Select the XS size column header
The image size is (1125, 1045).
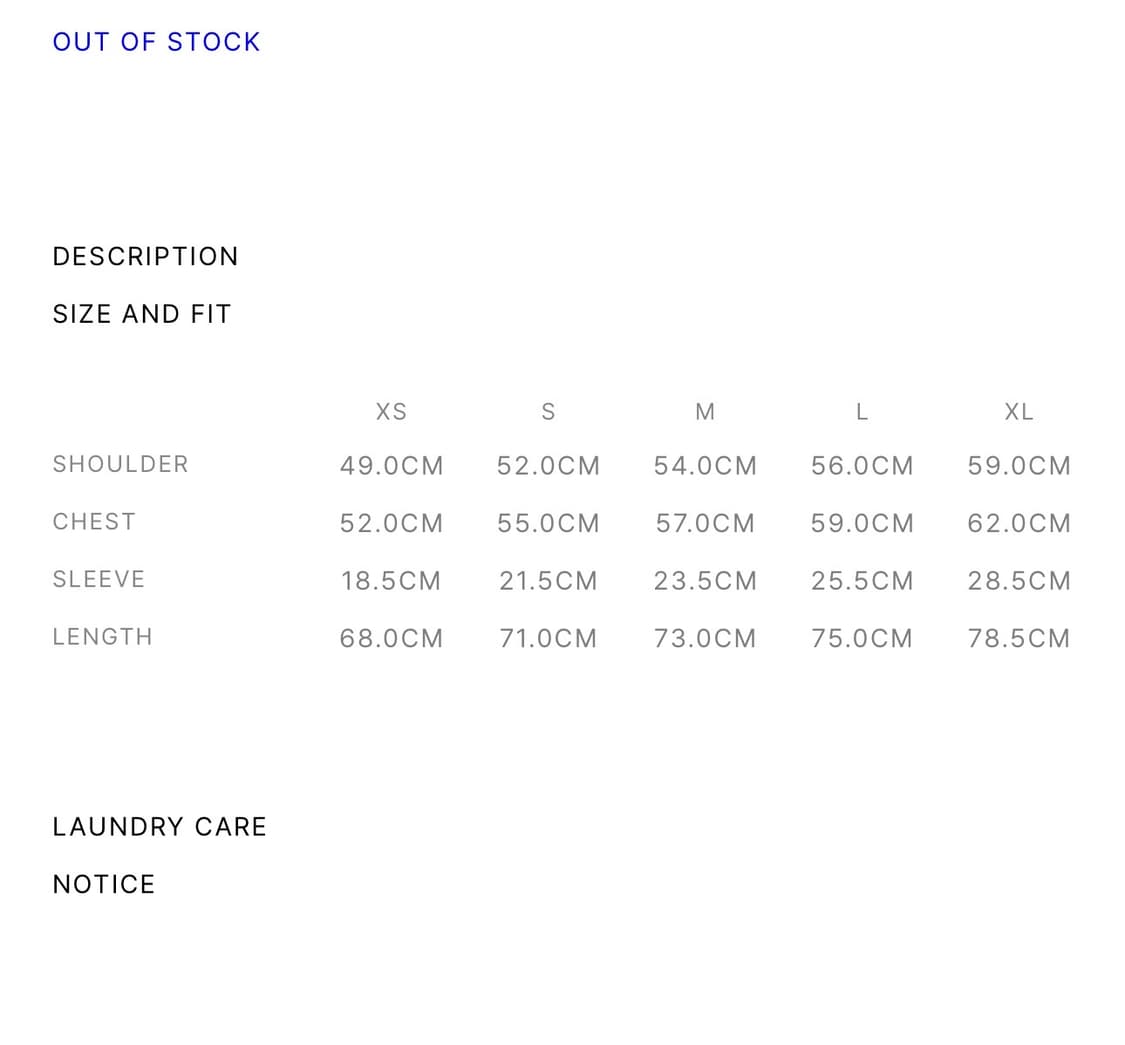[x=391, y=412]
